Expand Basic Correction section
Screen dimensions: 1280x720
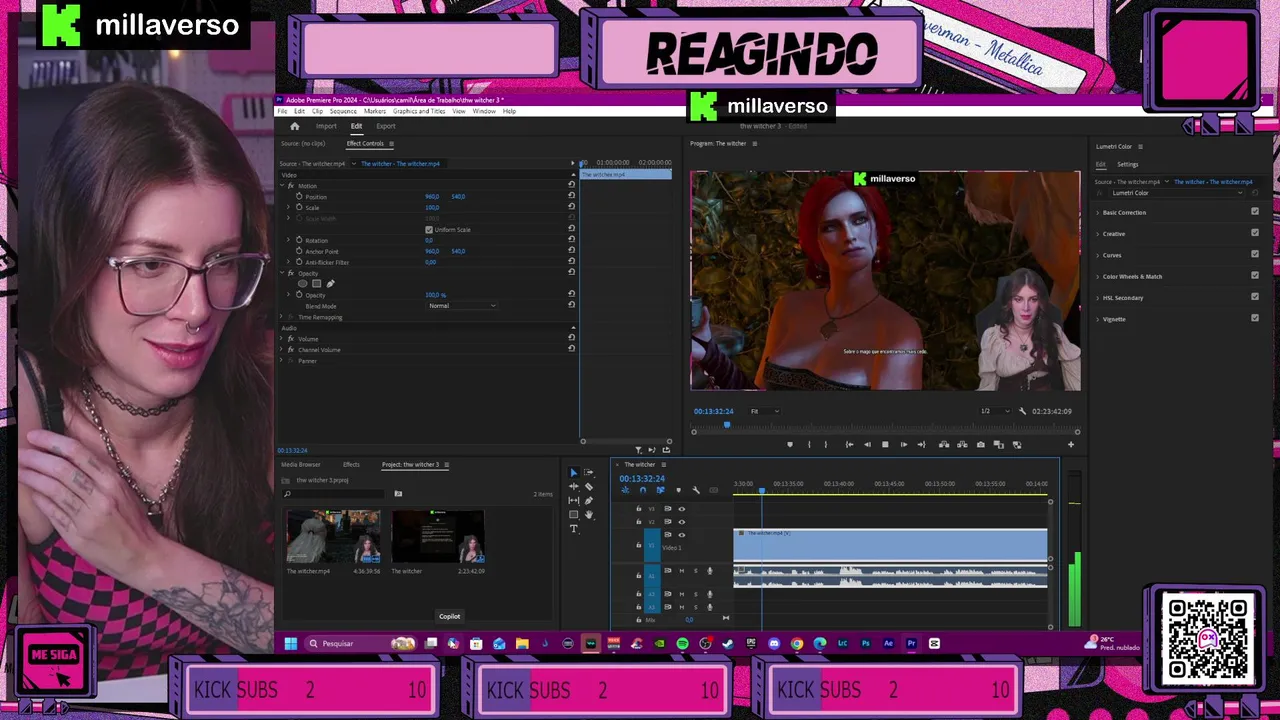coord(1098,212)
